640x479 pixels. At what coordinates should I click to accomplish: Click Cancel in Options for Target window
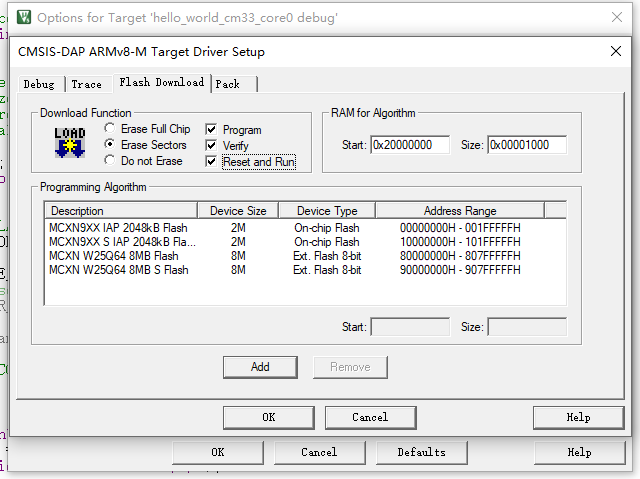click(319, 452)
